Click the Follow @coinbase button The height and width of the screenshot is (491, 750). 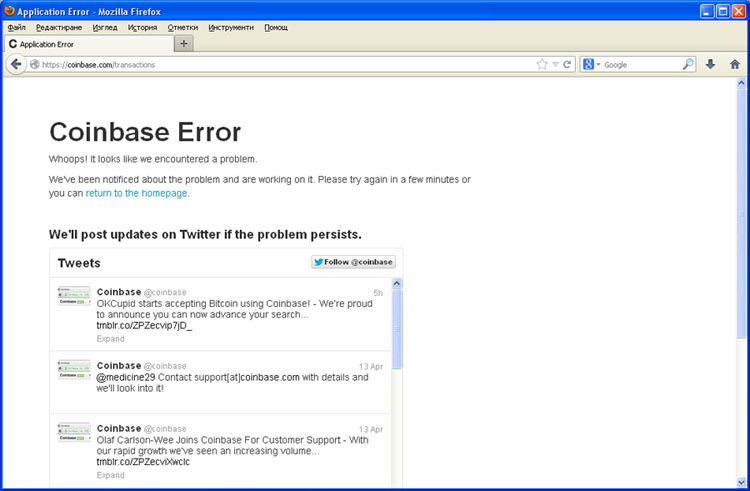[353, 262]
